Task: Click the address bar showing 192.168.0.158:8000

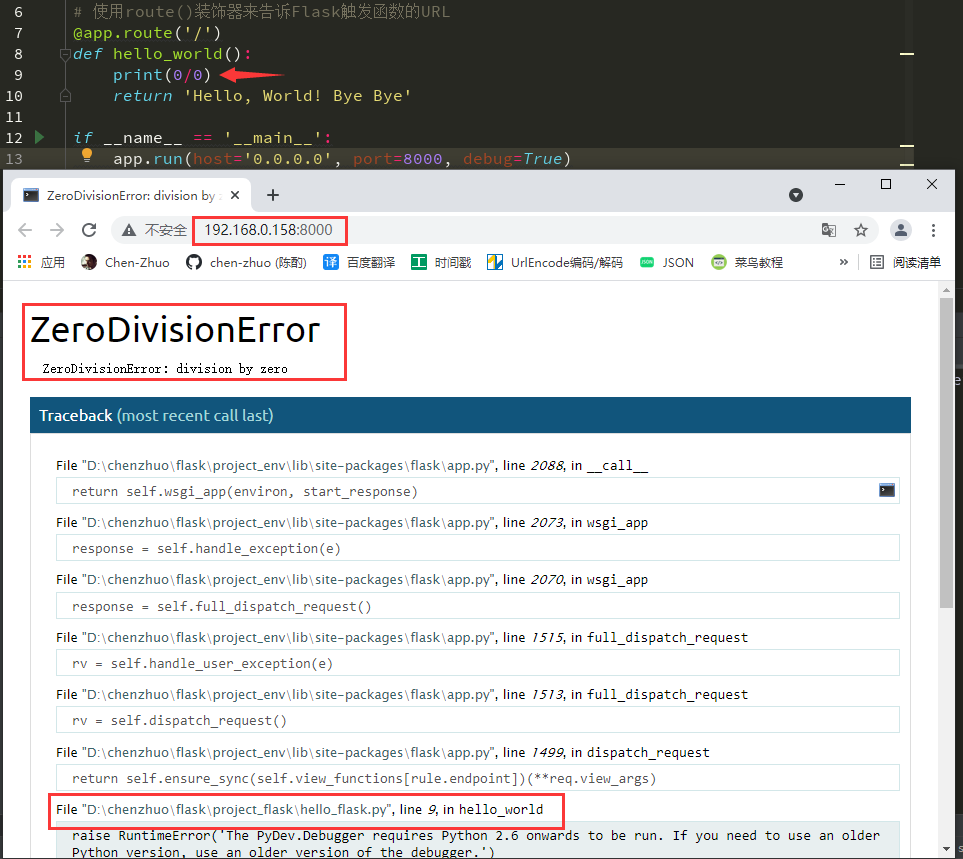Action: click(500, 230)
